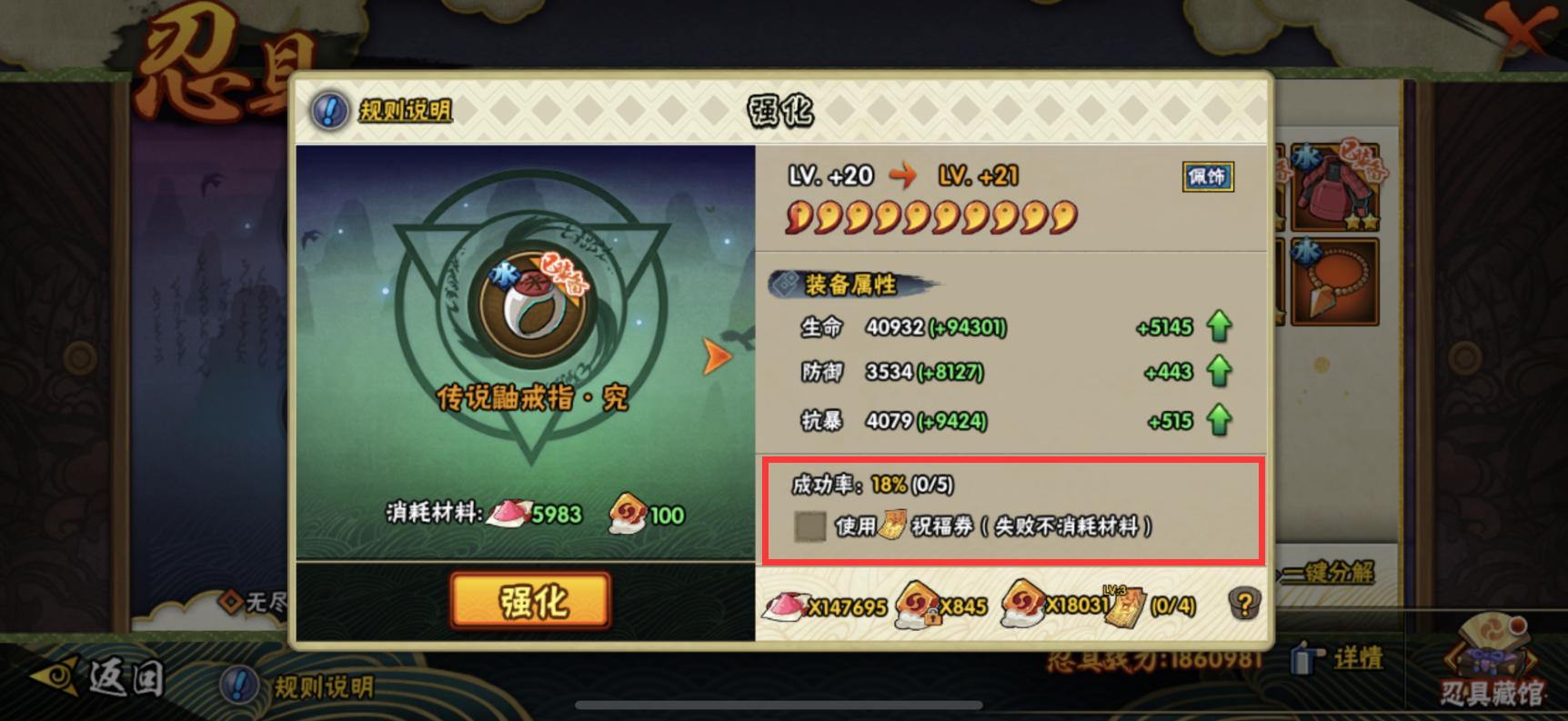Image resolution: width=1568 pixels, height=721 pixels.
Task: Tap the blessing ticket icon showing (0/4)
Action: point(1124,605)
